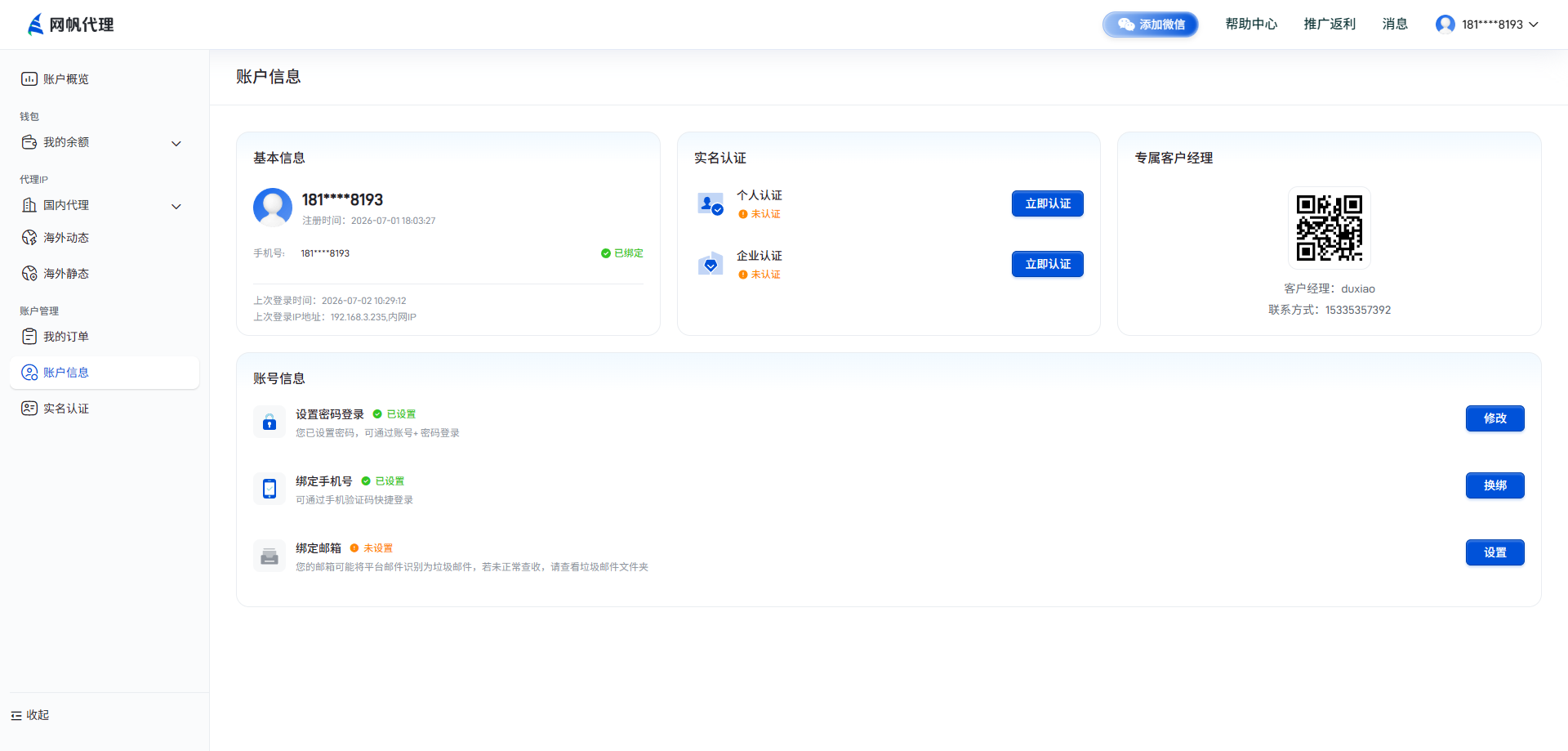
Task: Open 推广返利 in top navigation
Action: [x=1330, y=25]
